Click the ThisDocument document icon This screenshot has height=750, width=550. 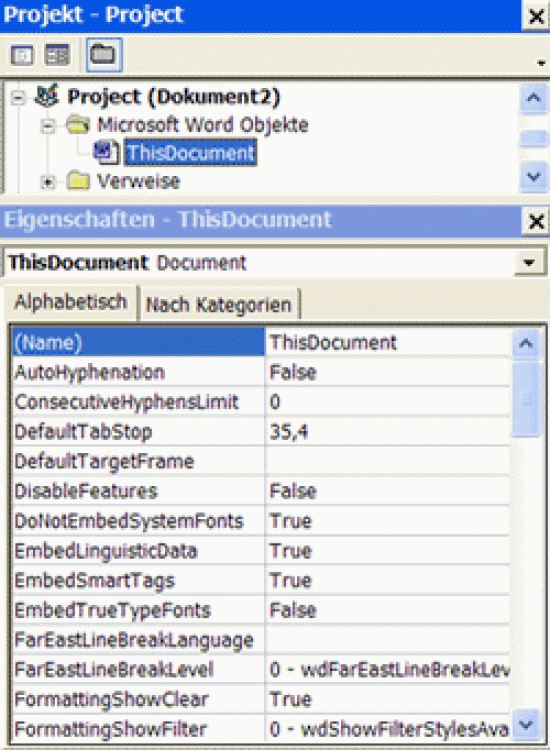[x=106, y=152]
